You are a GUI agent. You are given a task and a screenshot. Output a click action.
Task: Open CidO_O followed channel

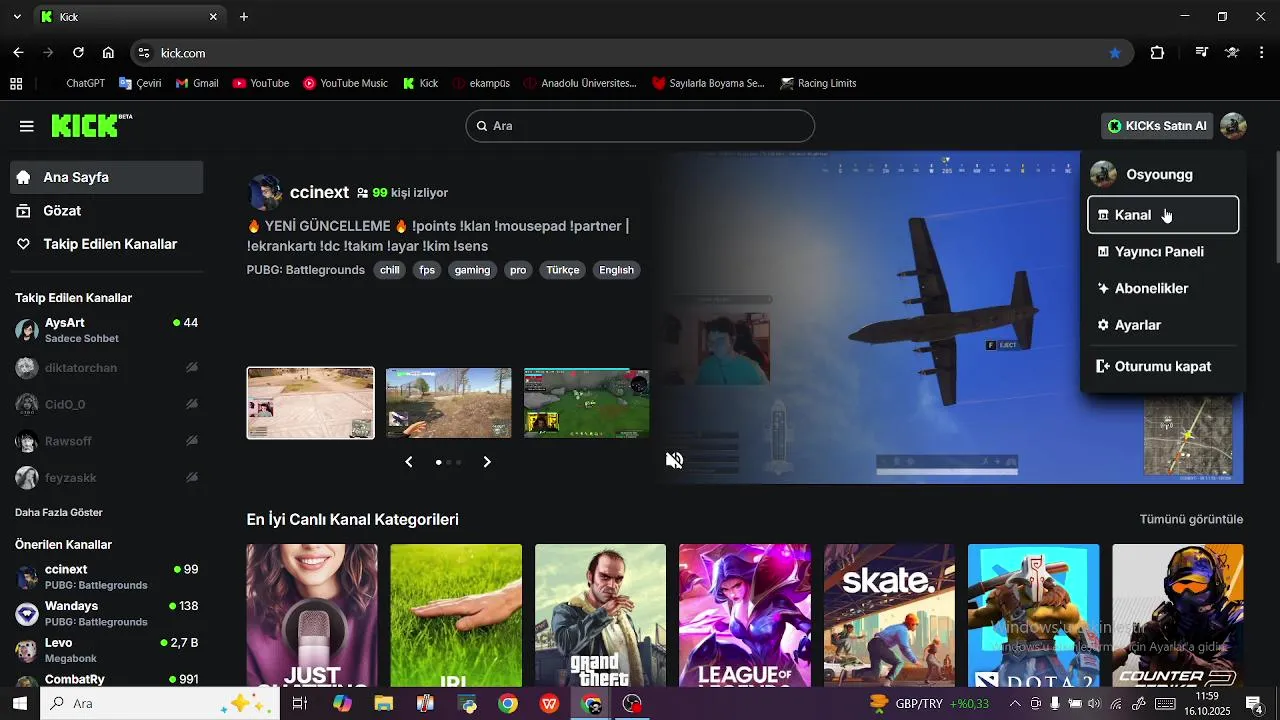107,405
